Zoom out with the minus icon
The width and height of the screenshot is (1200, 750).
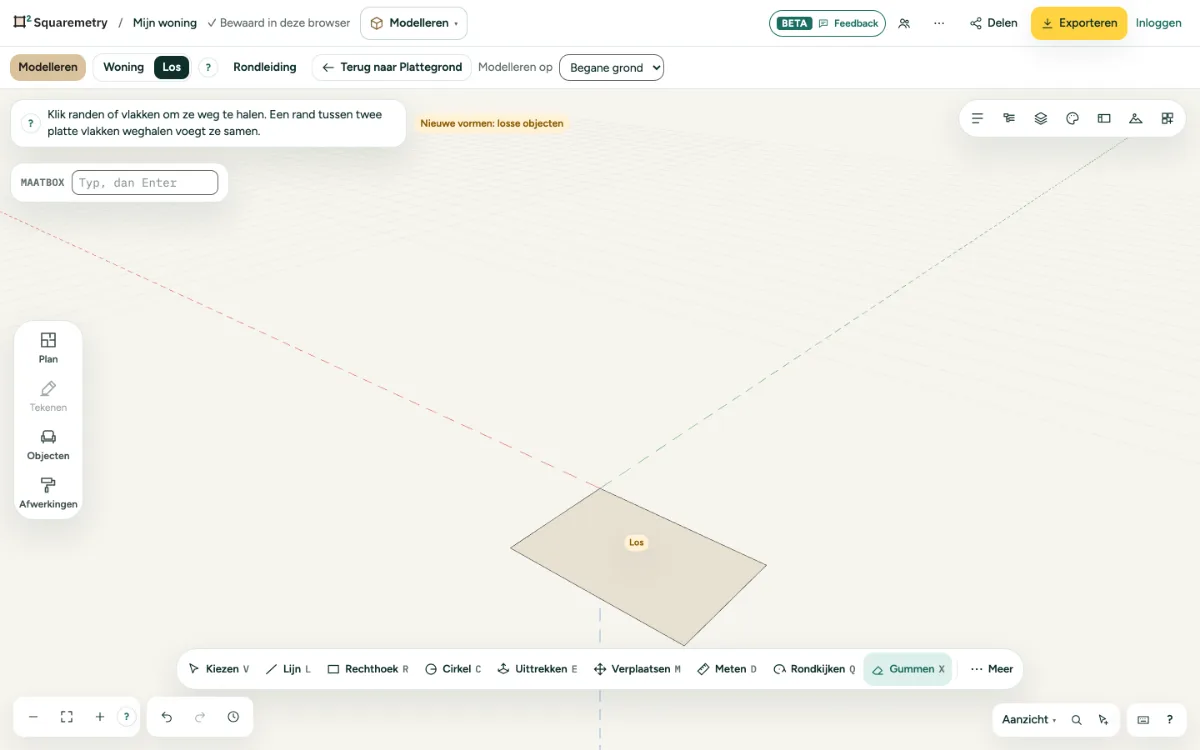click(33, 717)
